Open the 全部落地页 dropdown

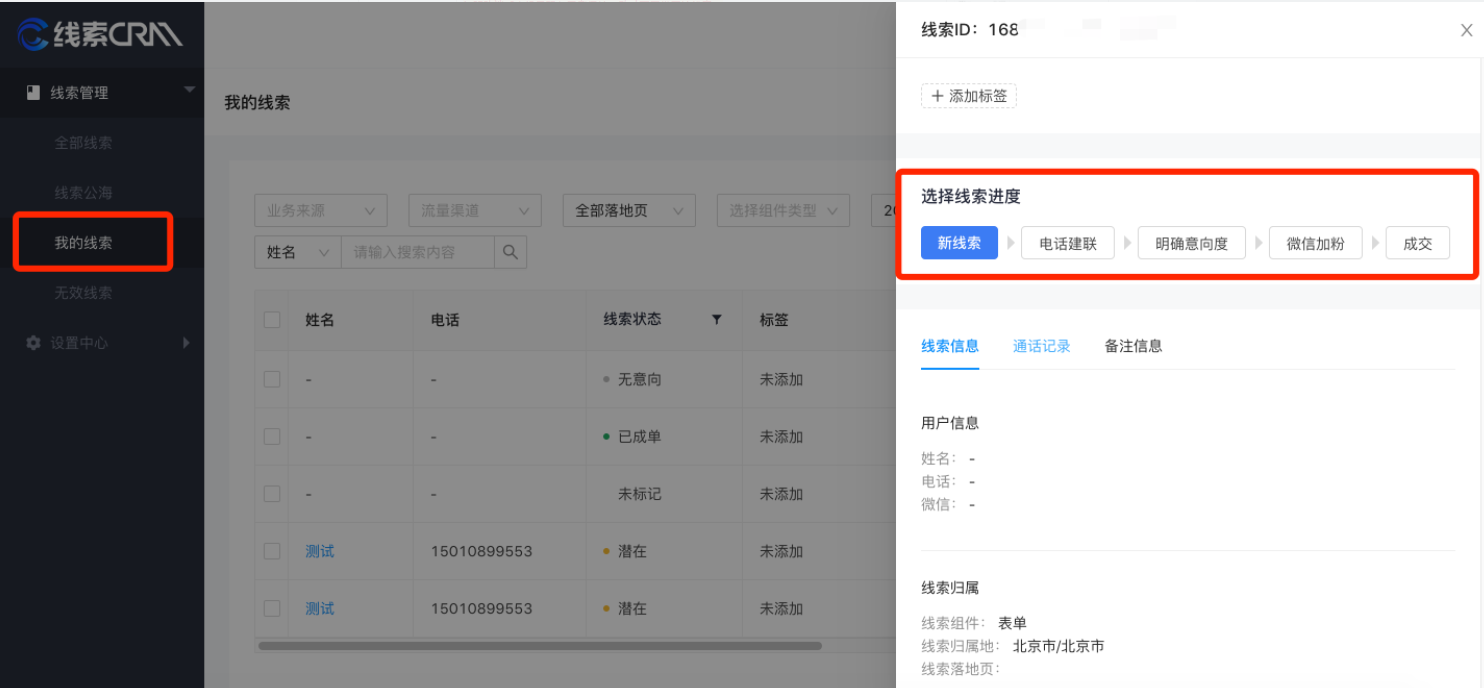coord(628,210)
